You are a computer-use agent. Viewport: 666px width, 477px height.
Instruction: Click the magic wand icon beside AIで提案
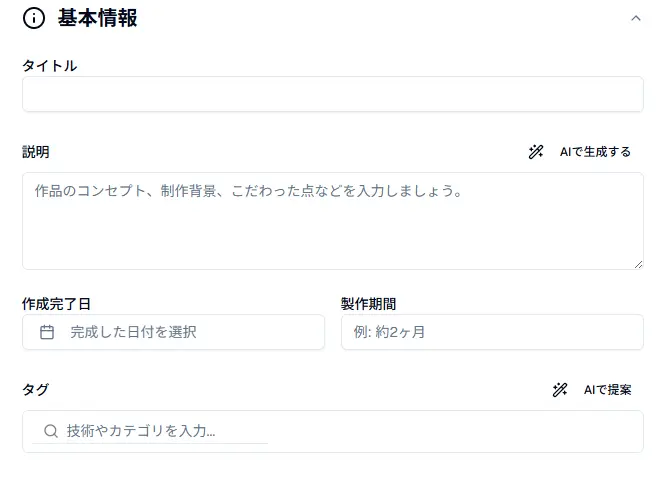click(x=560, y=390)
